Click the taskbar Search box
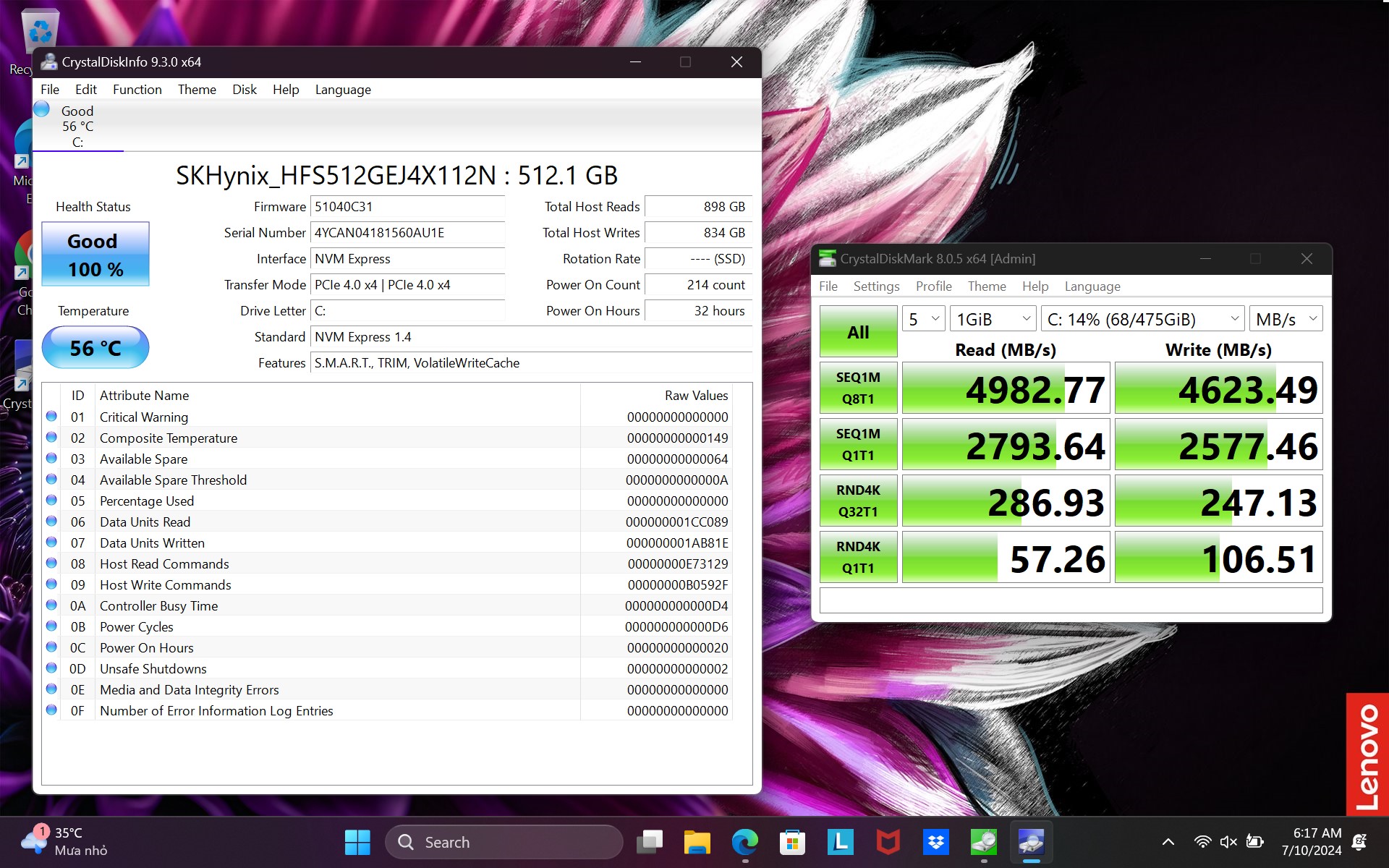The image size is (1389, 868). 504,842
